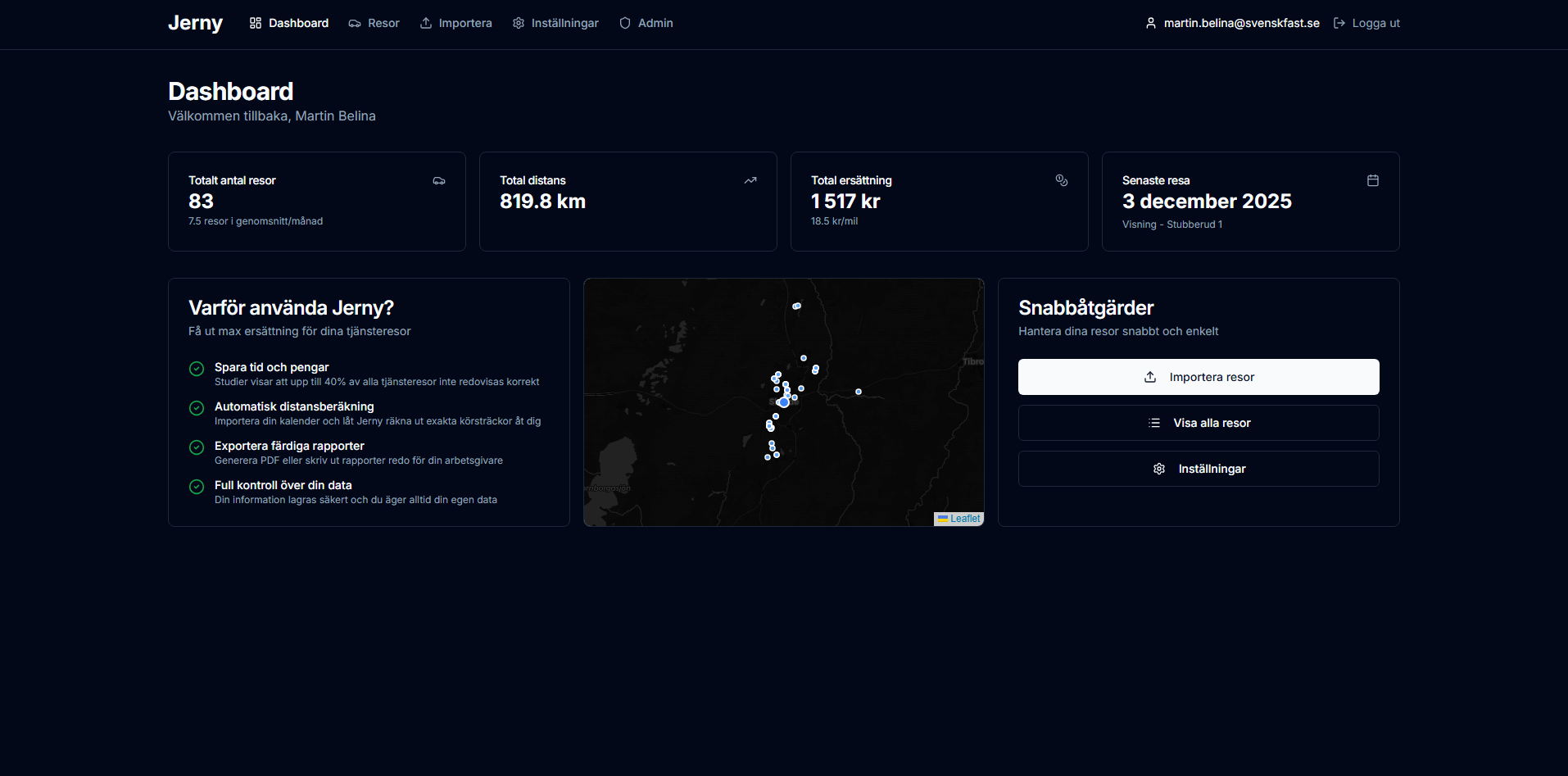Click the car icon in Totalt antal resor card

click(439, 180)
